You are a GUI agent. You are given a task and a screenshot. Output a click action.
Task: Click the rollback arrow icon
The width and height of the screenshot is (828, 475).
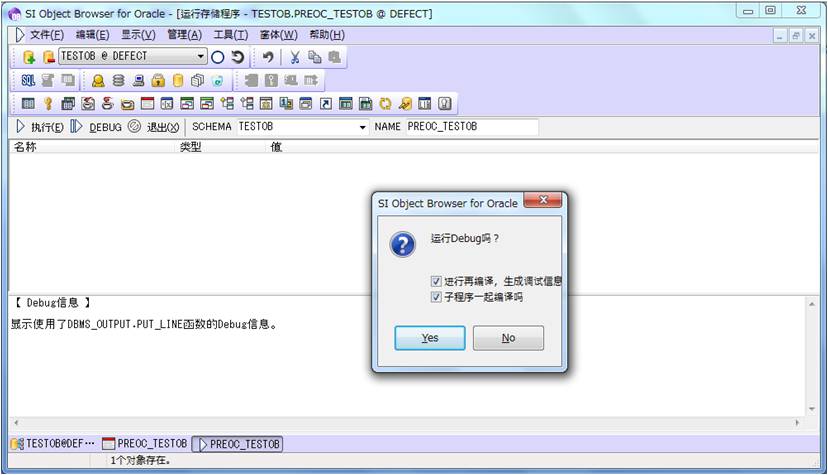coord(238,57)
